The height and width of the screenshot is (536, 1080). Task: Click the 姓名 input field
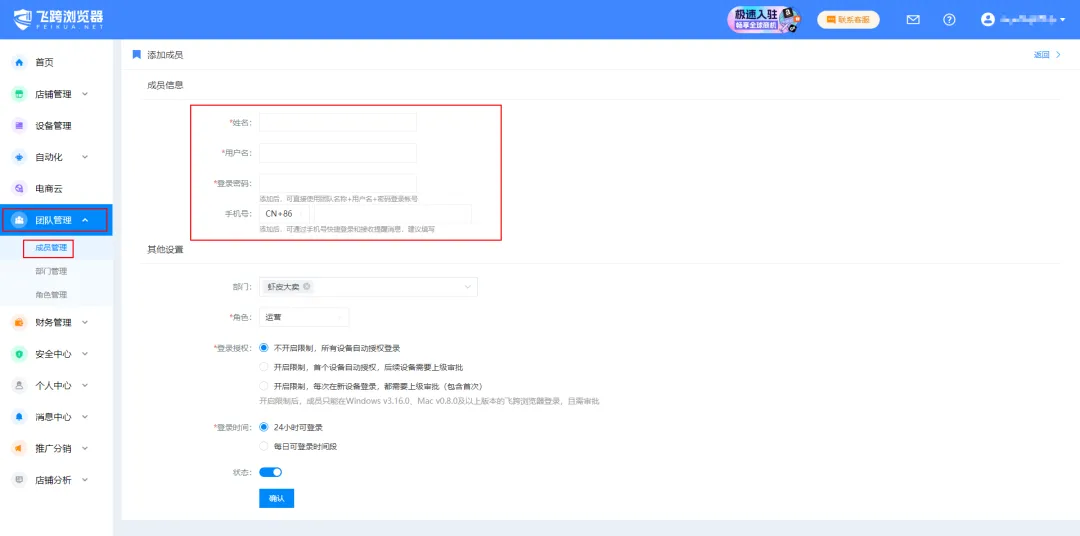(x=338, y=123)
